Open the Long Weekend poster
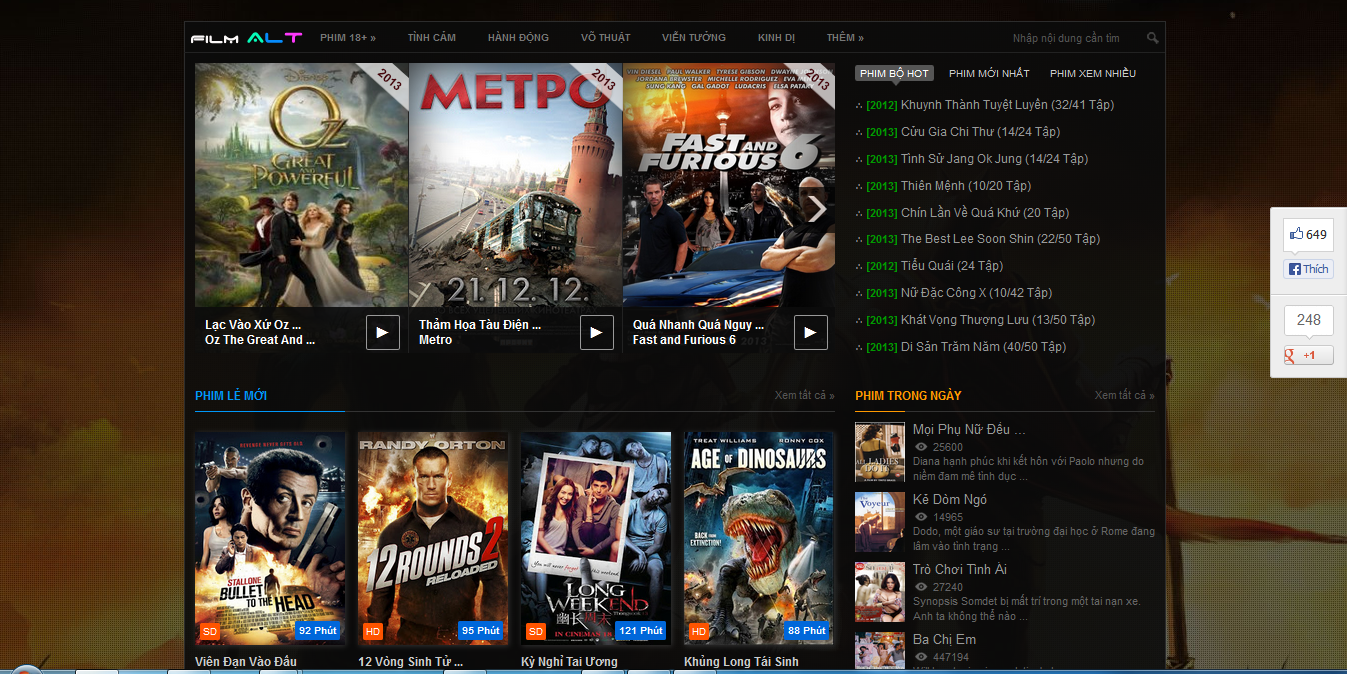Image resolution: width=1347 pixels, height=674 pixels. [597, 538]
